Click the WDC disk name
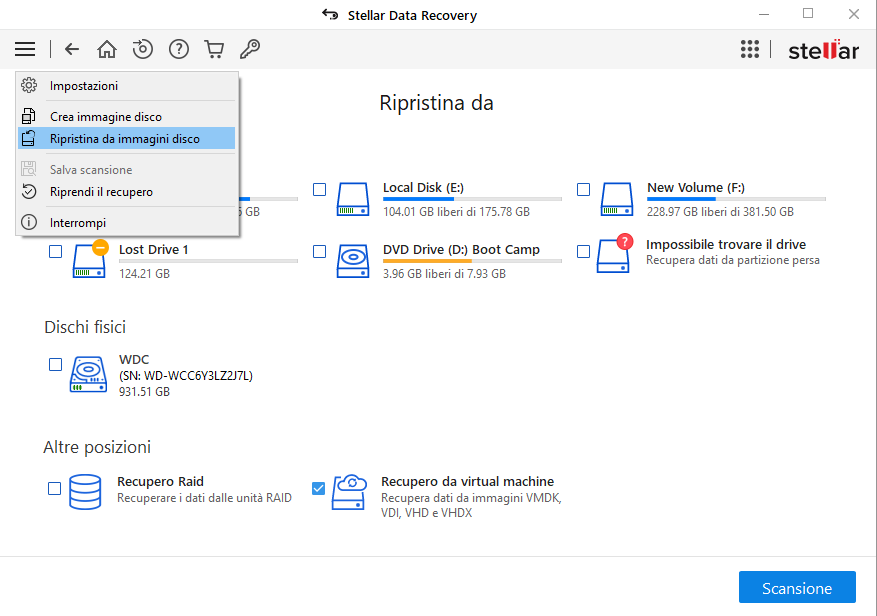 coord(134,359)
